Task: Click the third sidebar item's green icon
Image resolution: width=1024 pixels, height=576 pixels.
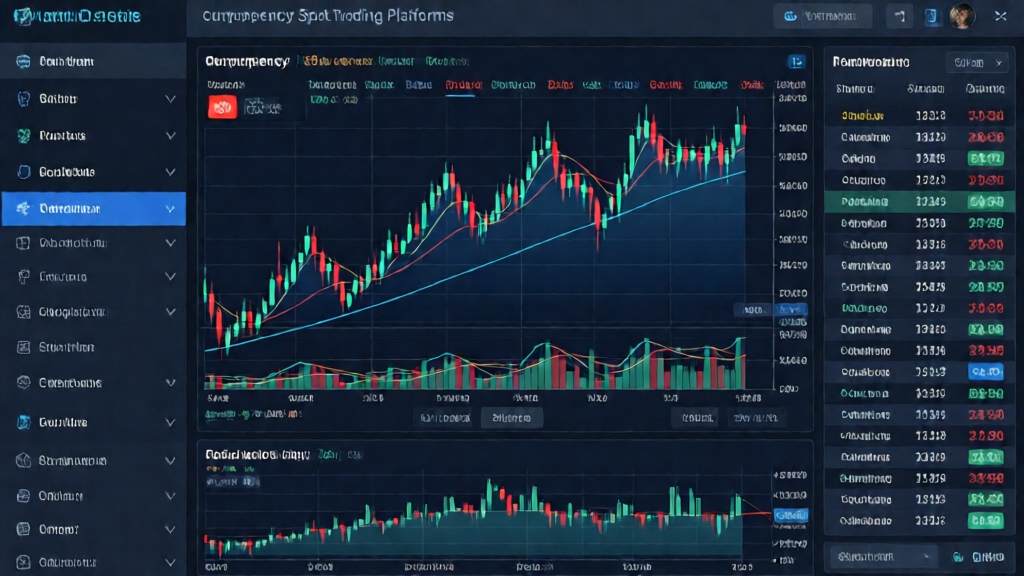Action: pyautogui.click(x=24, y=136)
